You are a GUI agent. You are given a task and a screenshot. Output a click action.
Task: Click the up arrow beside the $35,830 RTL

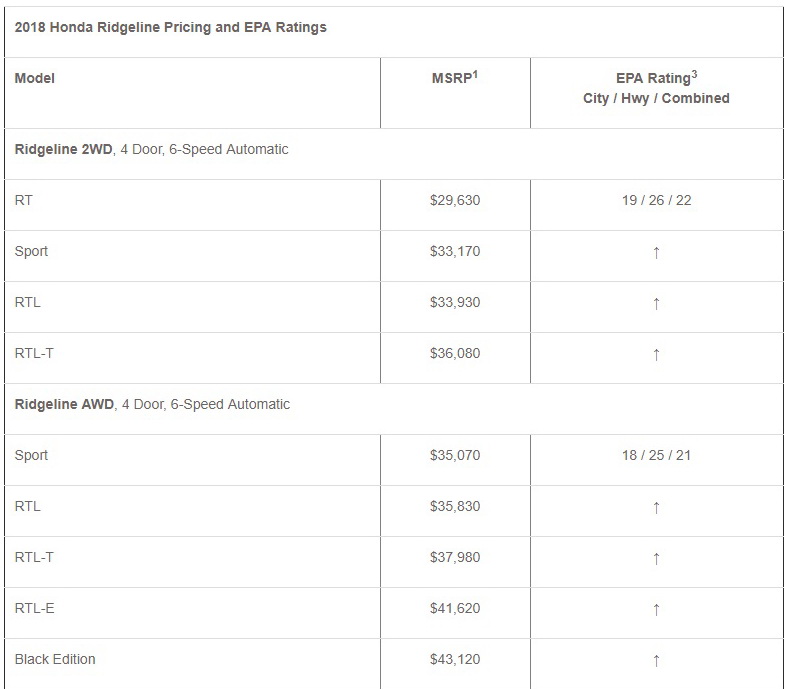pos(656,507)
